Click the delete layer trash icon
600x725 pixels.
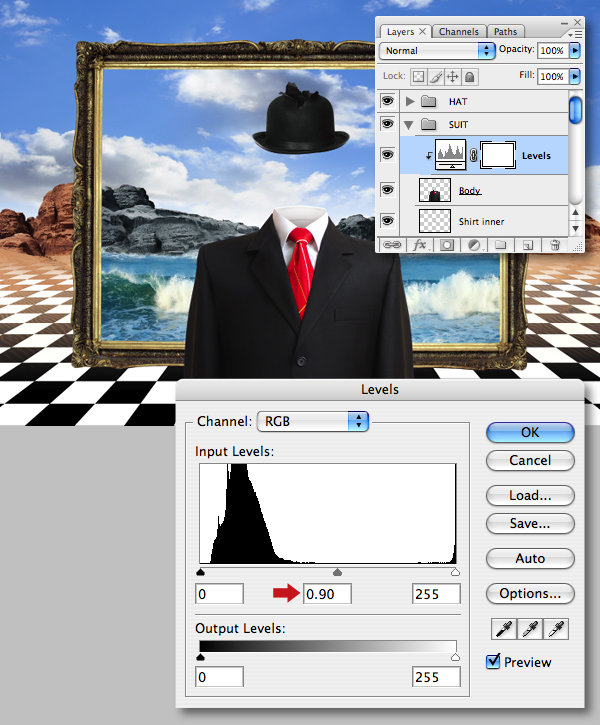[555, 245]
